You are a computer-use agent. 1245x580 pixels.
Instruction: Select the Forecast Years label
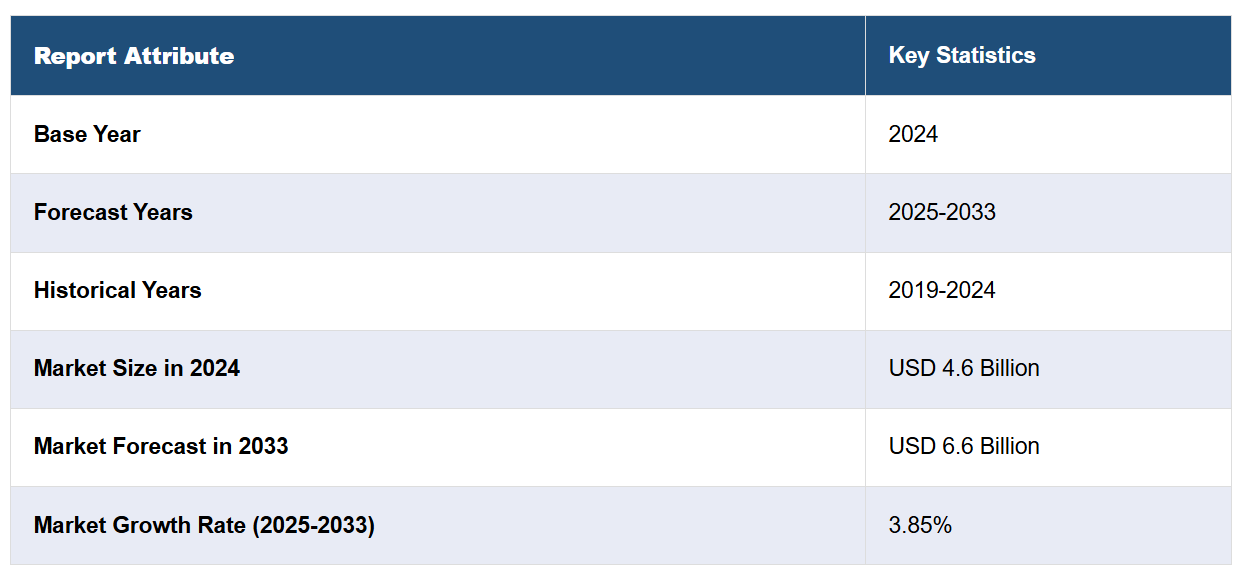(113, 212)
